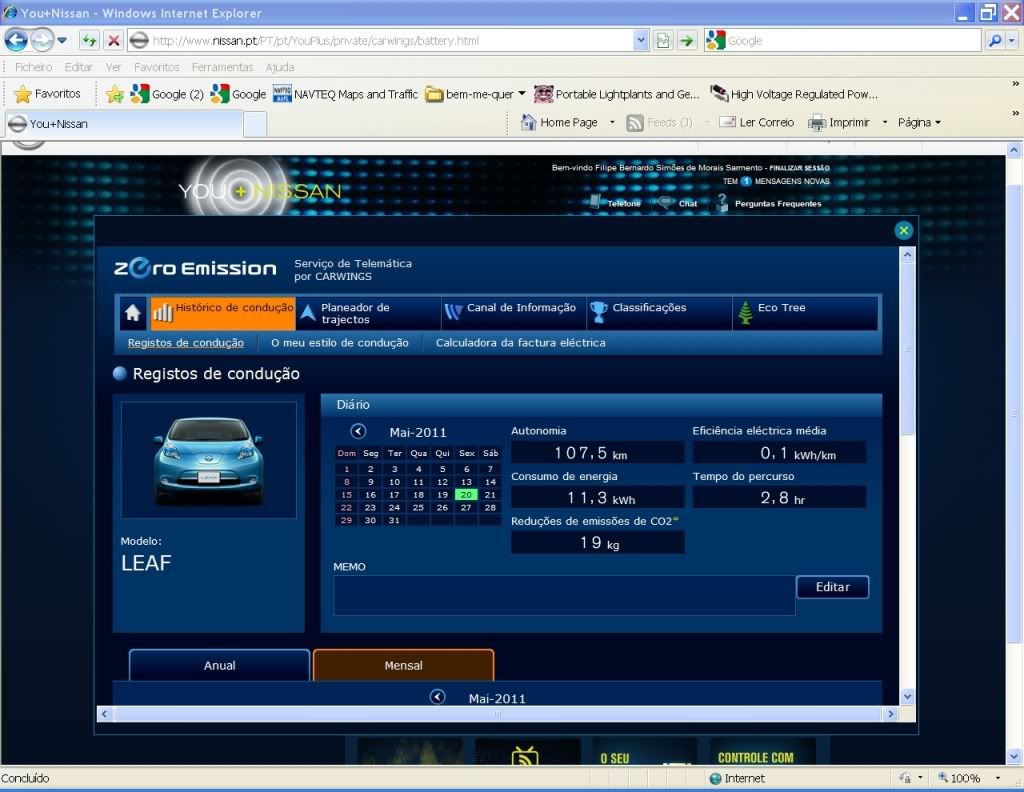Click the Feeds RSS icon
The image size is (1024, 792).
click(x=635, y=122)
